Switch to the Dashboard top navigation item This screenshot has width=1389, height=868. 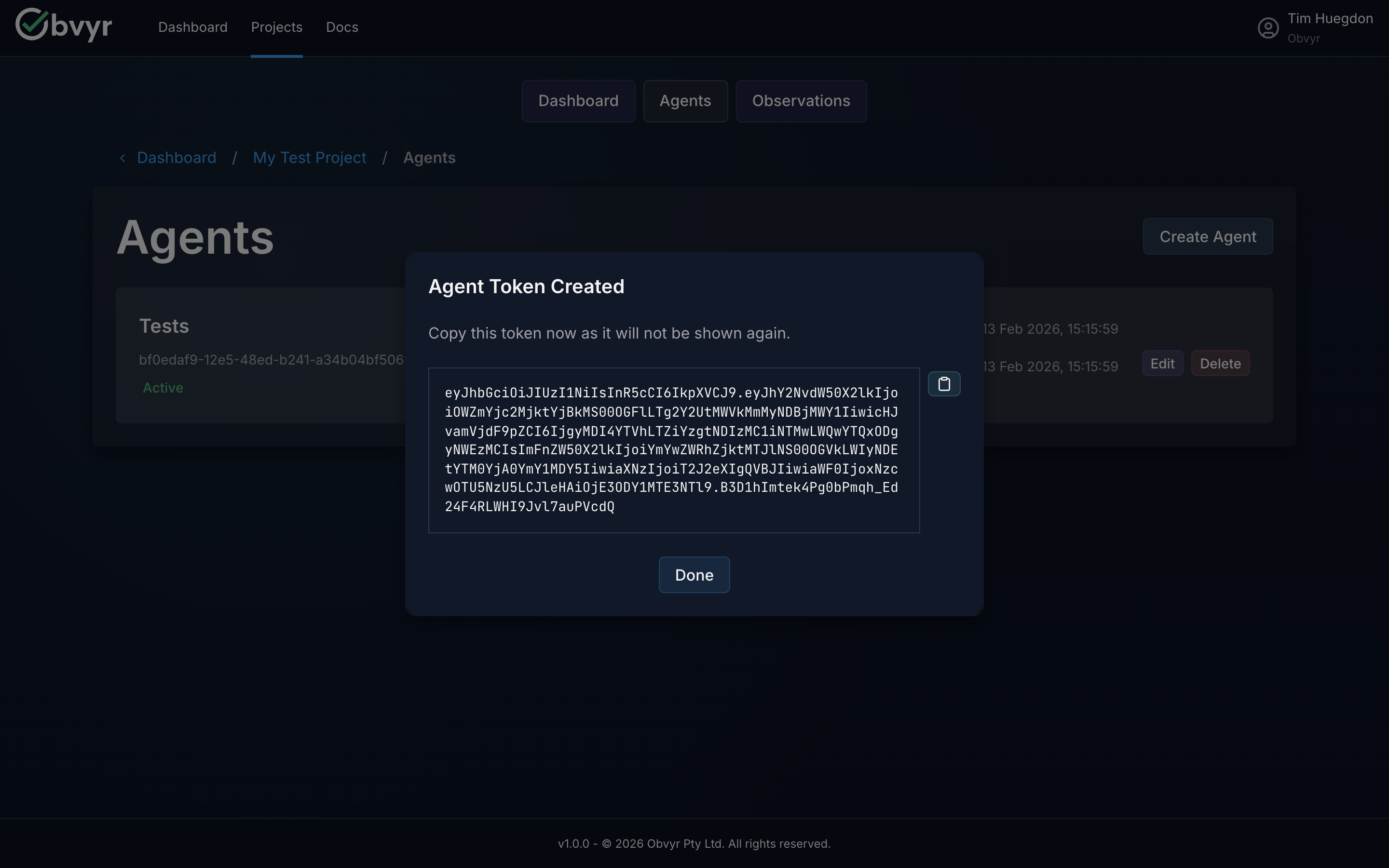(192, 27)
